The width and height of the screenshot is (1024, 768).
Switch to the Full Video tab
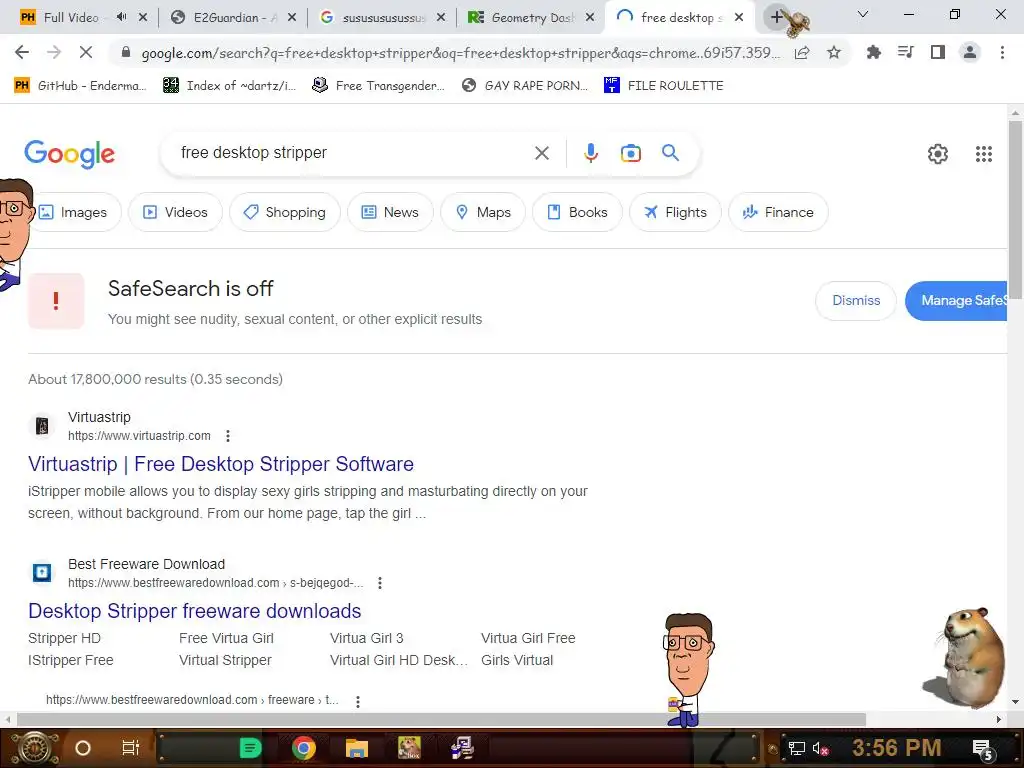(71, 17)
